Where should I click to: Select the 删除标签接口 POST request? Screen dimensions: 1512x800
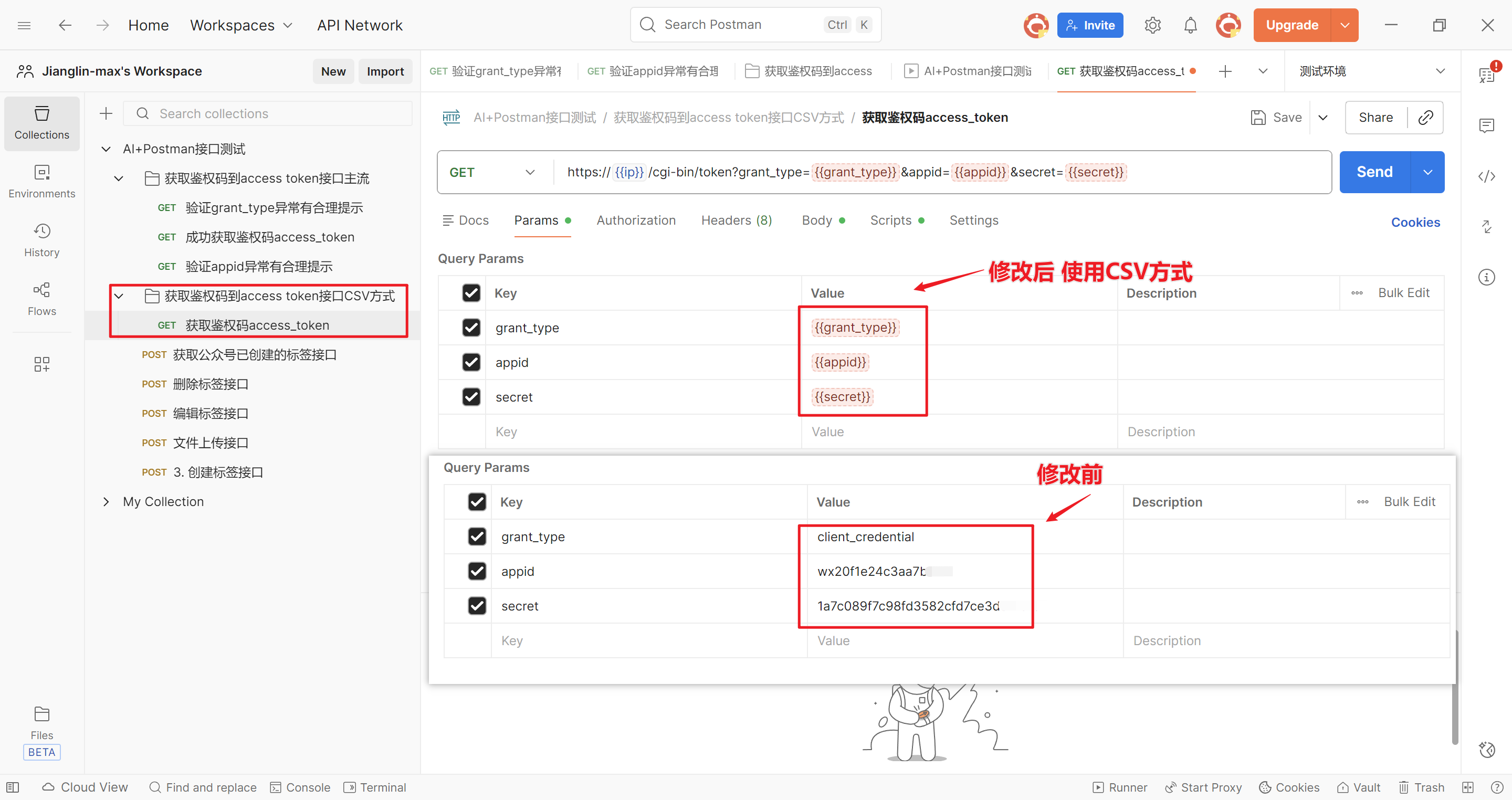click(x=210, y=384)
